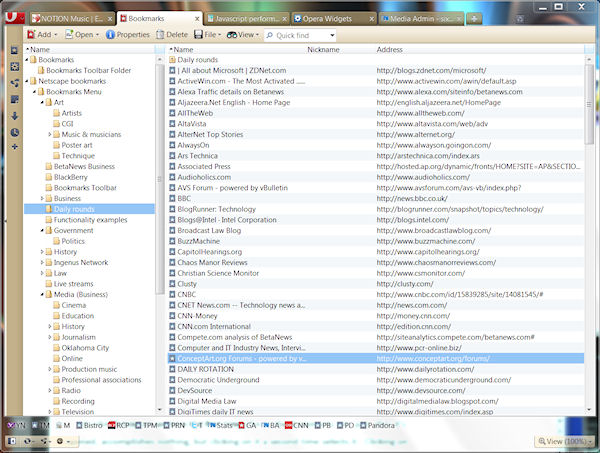Click the bookmark icon beside BBC
600x453 pixels.
pos(172,199)
